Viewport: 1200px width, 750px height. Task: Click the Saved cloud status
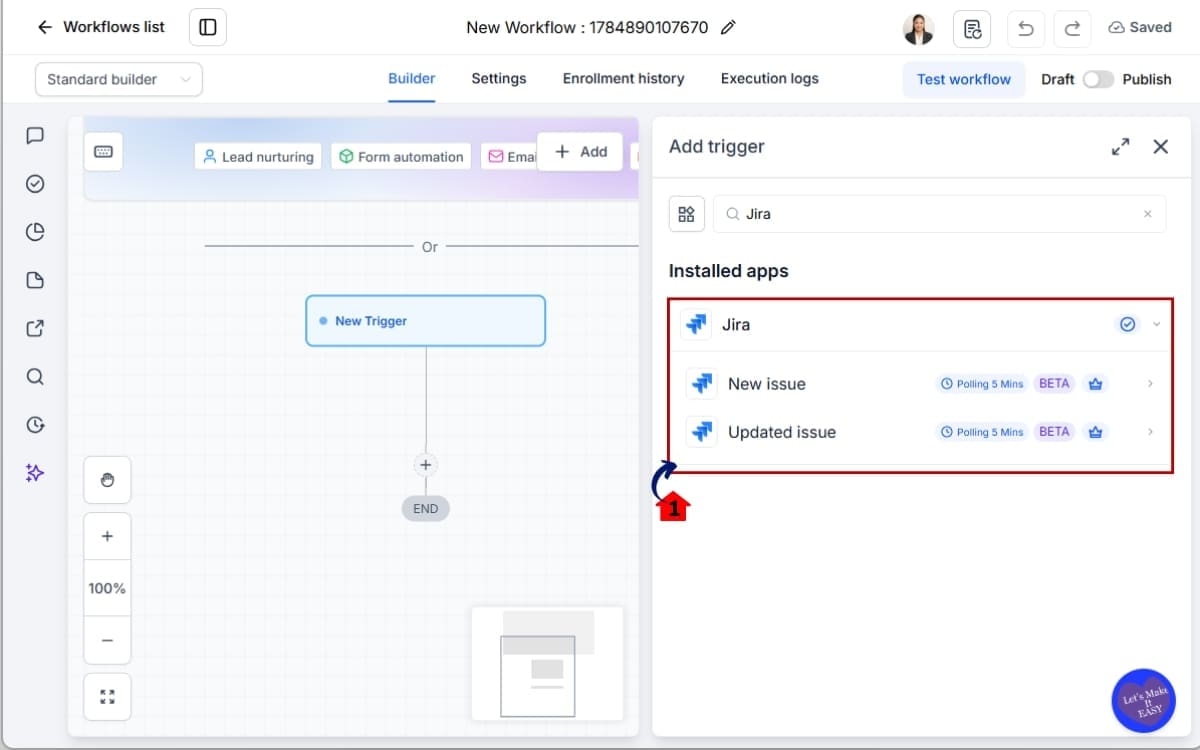1140,27
